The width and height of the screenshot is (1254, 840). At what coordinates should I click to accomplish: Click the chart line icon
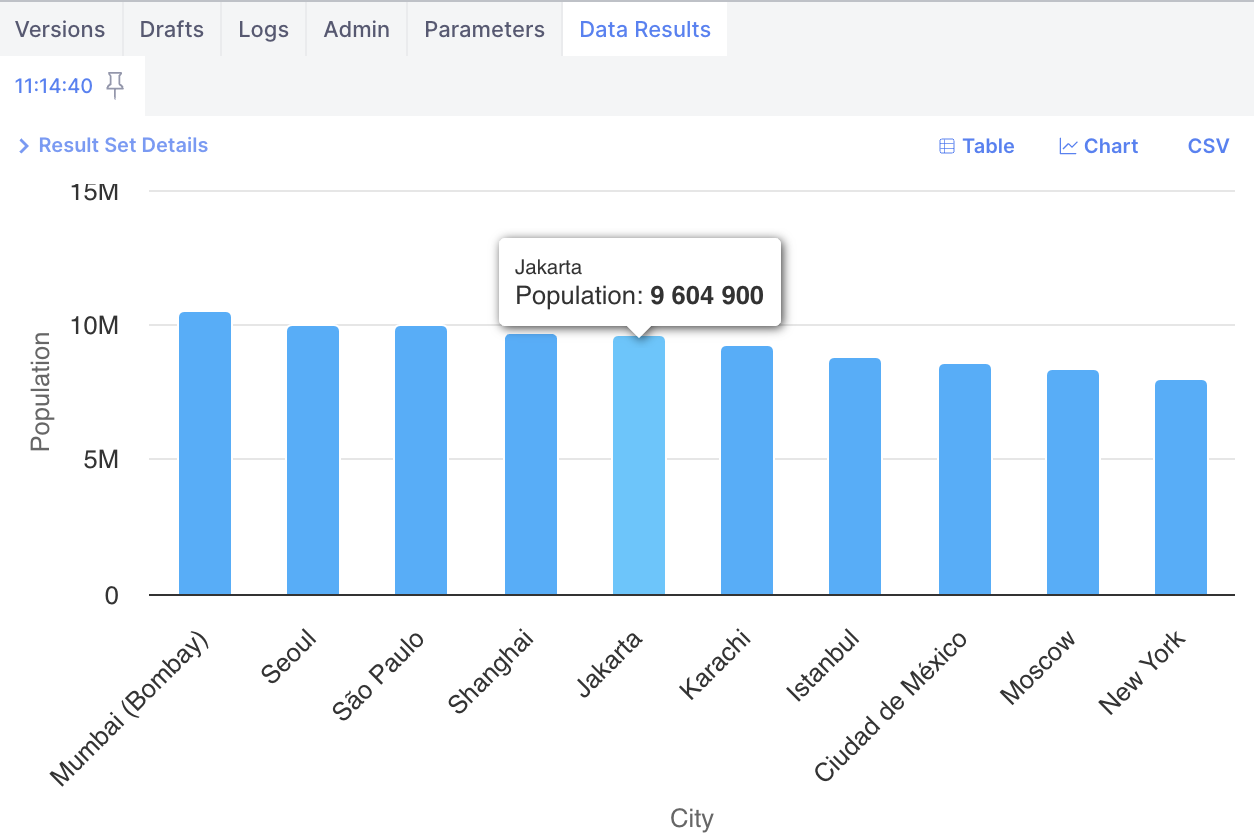pos(1068,147)
